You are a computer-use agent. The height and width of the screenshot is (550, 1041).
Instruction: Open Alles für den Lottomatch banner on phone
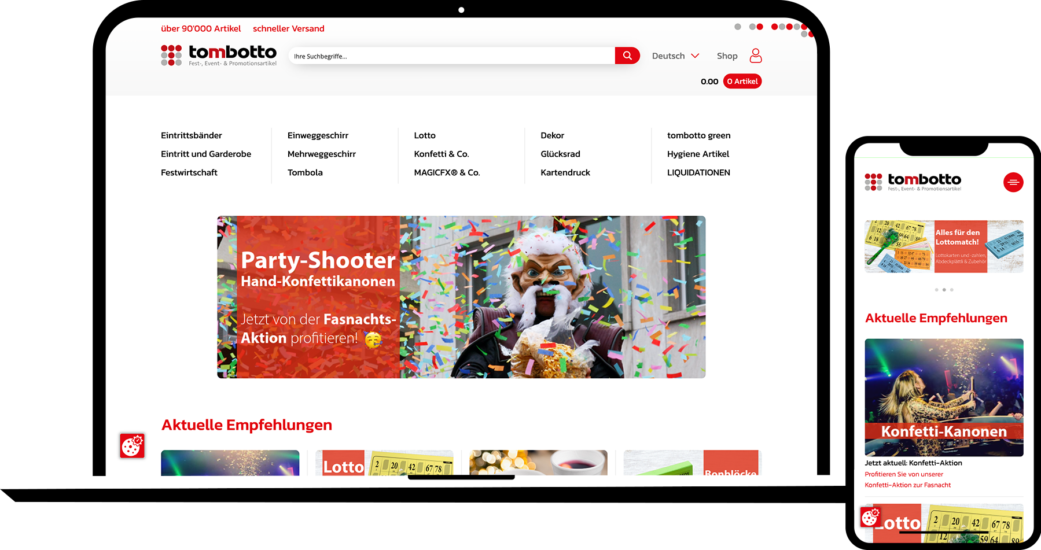coord(943,246)
